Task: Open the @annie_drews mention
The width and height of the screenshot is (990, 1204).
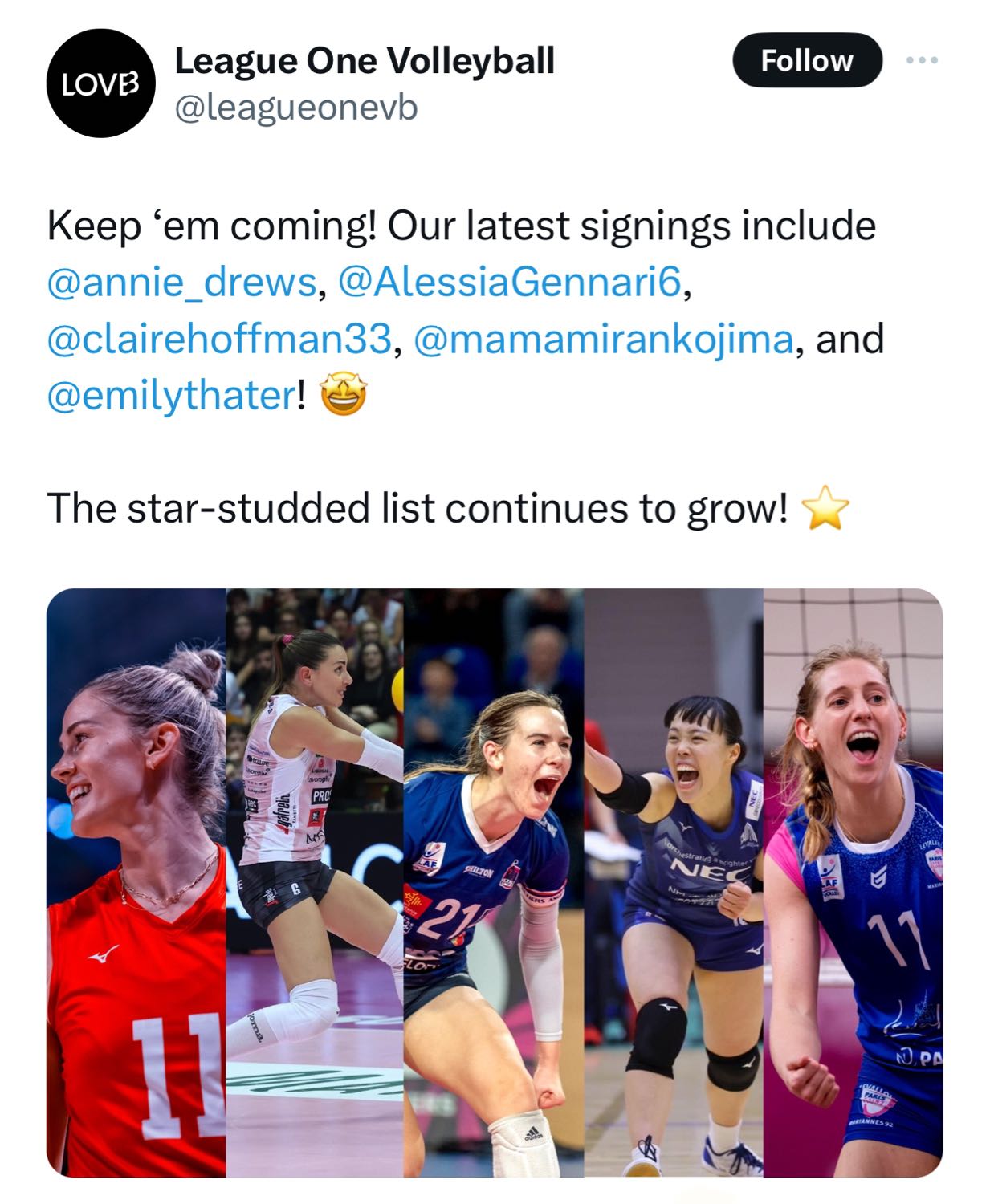Action: pyautogui.click(x=181, y=283)
